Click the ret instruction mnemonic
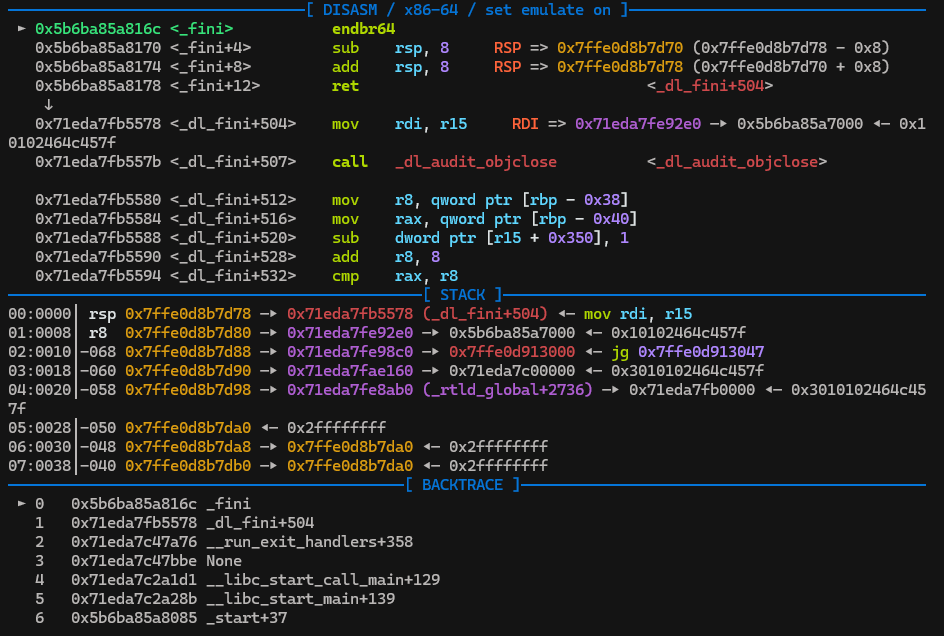944x636 pixels. tap(345, 86)
